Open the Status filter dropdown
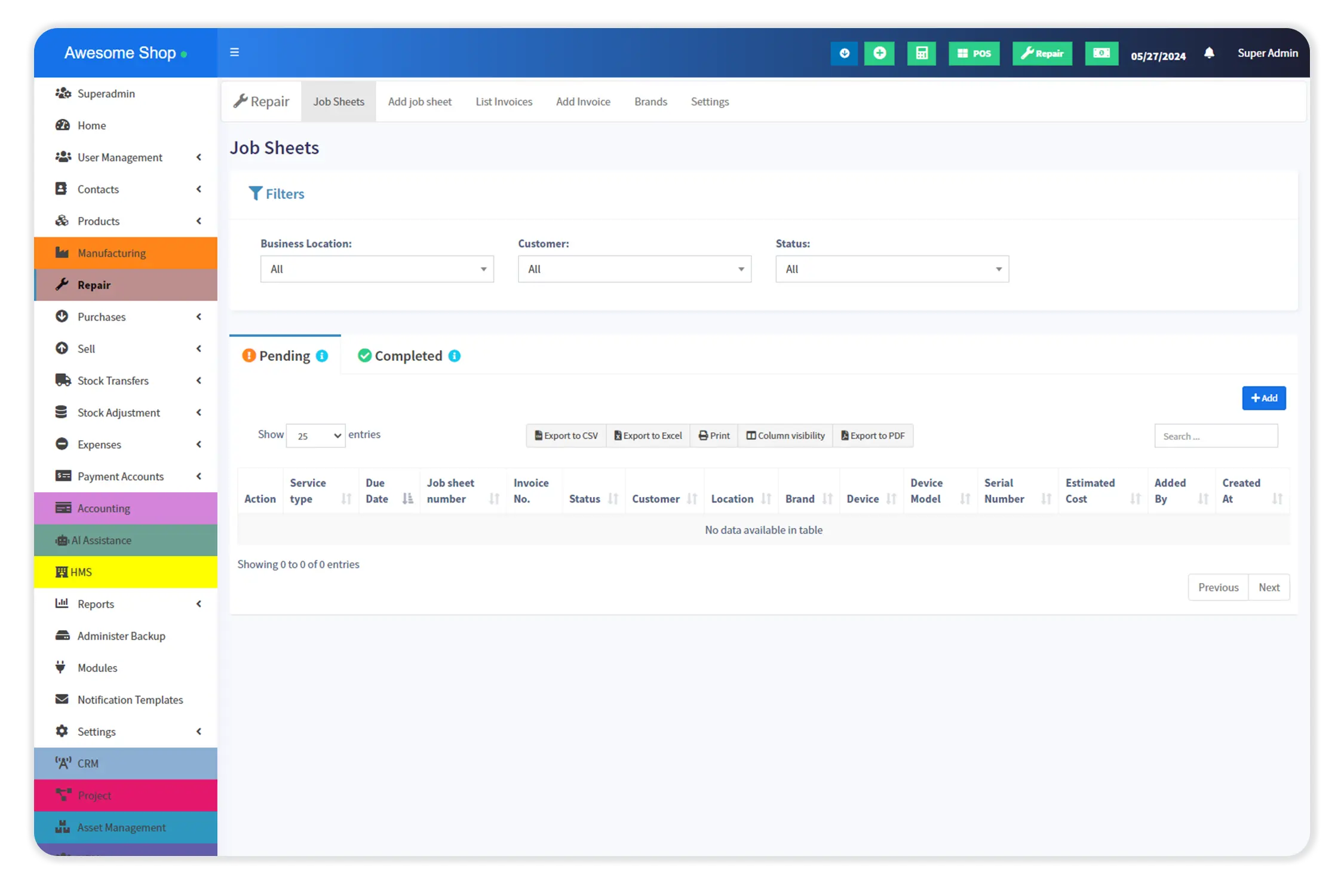This screenshot has height=896, width=1344. tap(892, 268)
